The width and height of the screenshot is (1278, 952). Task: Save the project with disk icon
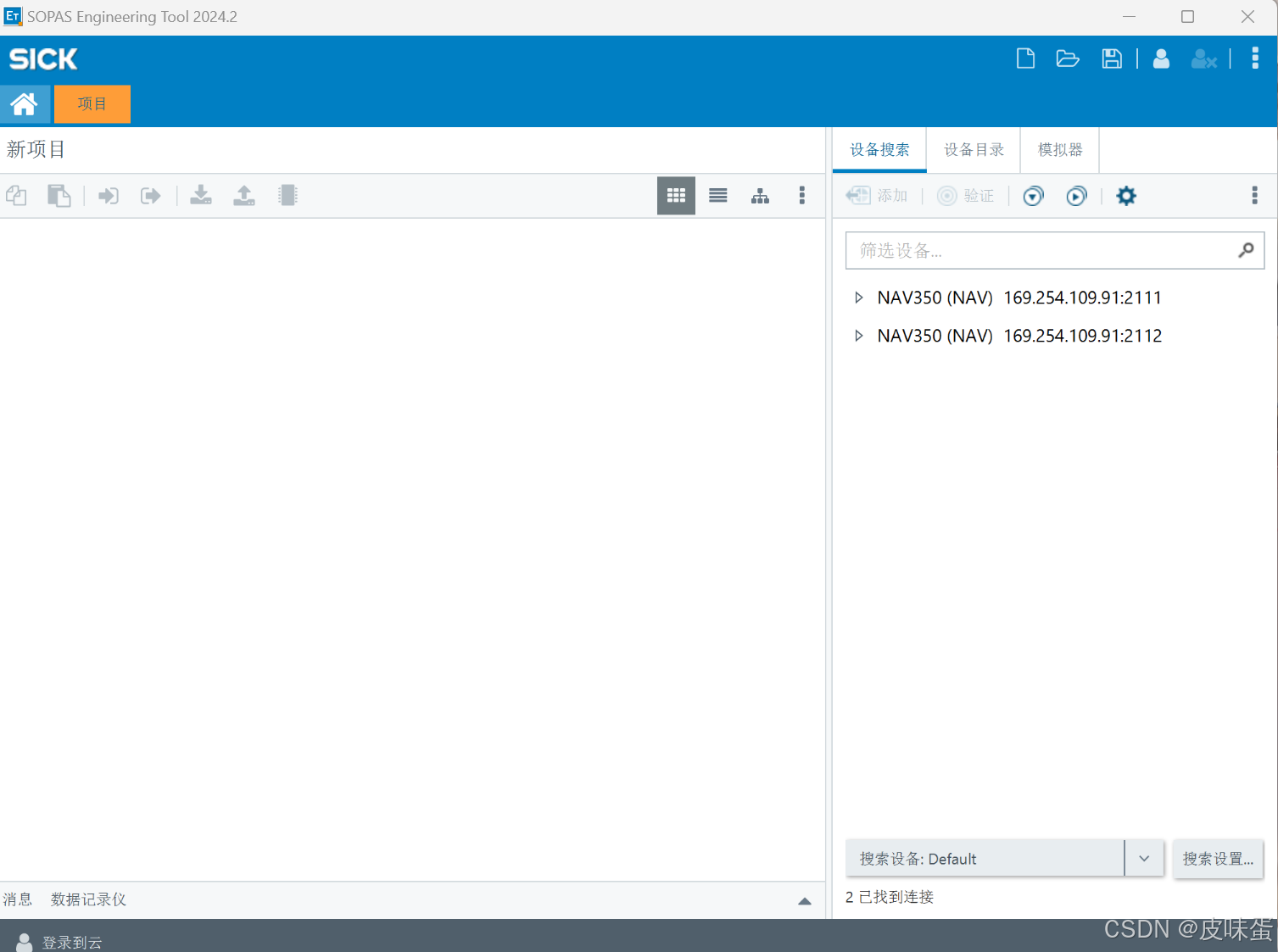[1112, 58]
